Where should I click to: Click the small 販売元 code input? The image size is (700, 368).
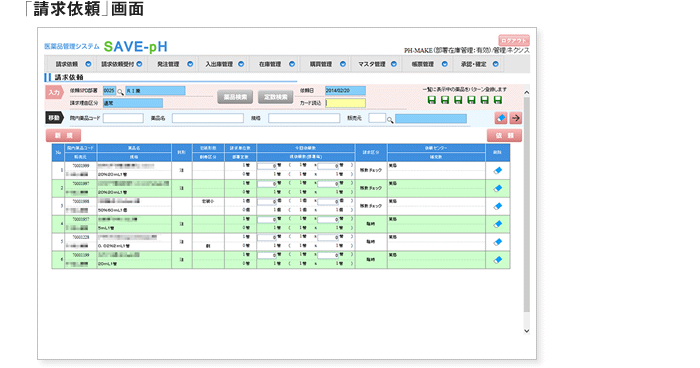377,118
